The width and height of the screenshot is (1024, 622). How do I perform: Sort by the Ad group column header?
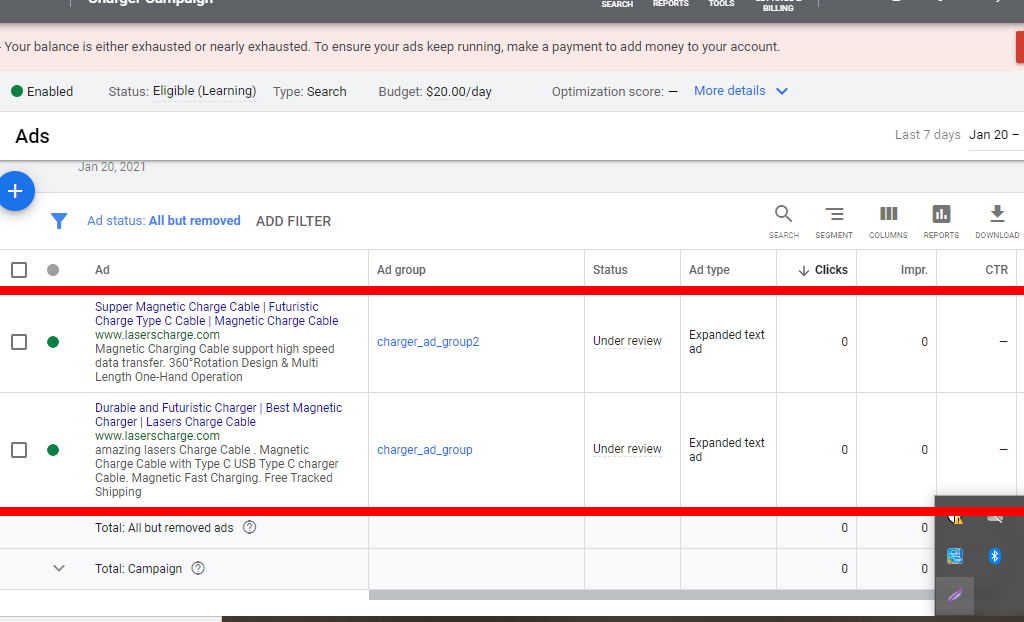click(x=401, y=270)
